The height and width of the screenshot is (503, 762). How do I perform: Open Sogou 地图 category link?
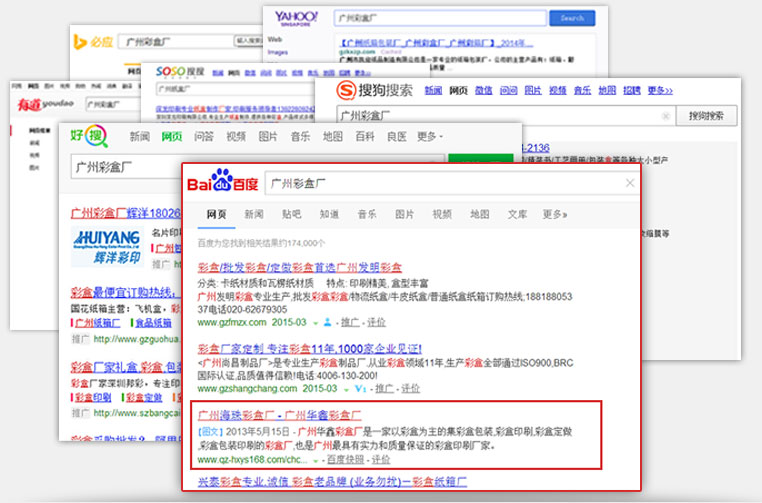click(x=607, y=90)
